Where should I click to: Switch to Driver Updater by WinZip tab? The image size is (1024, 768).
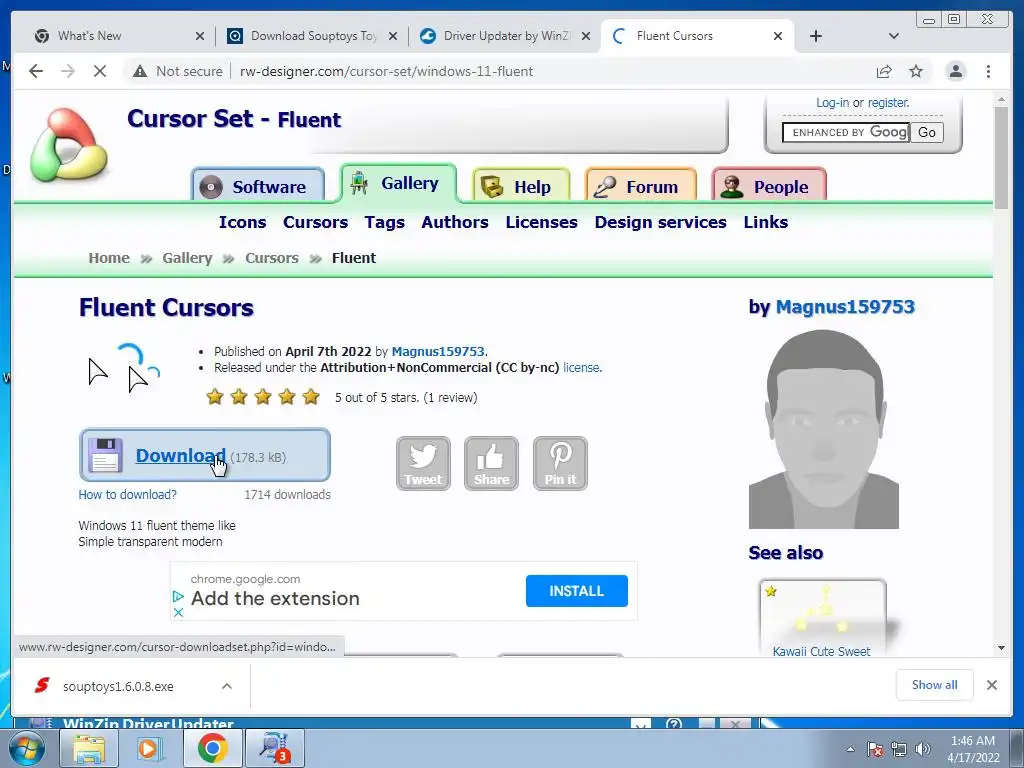[505, 36]
